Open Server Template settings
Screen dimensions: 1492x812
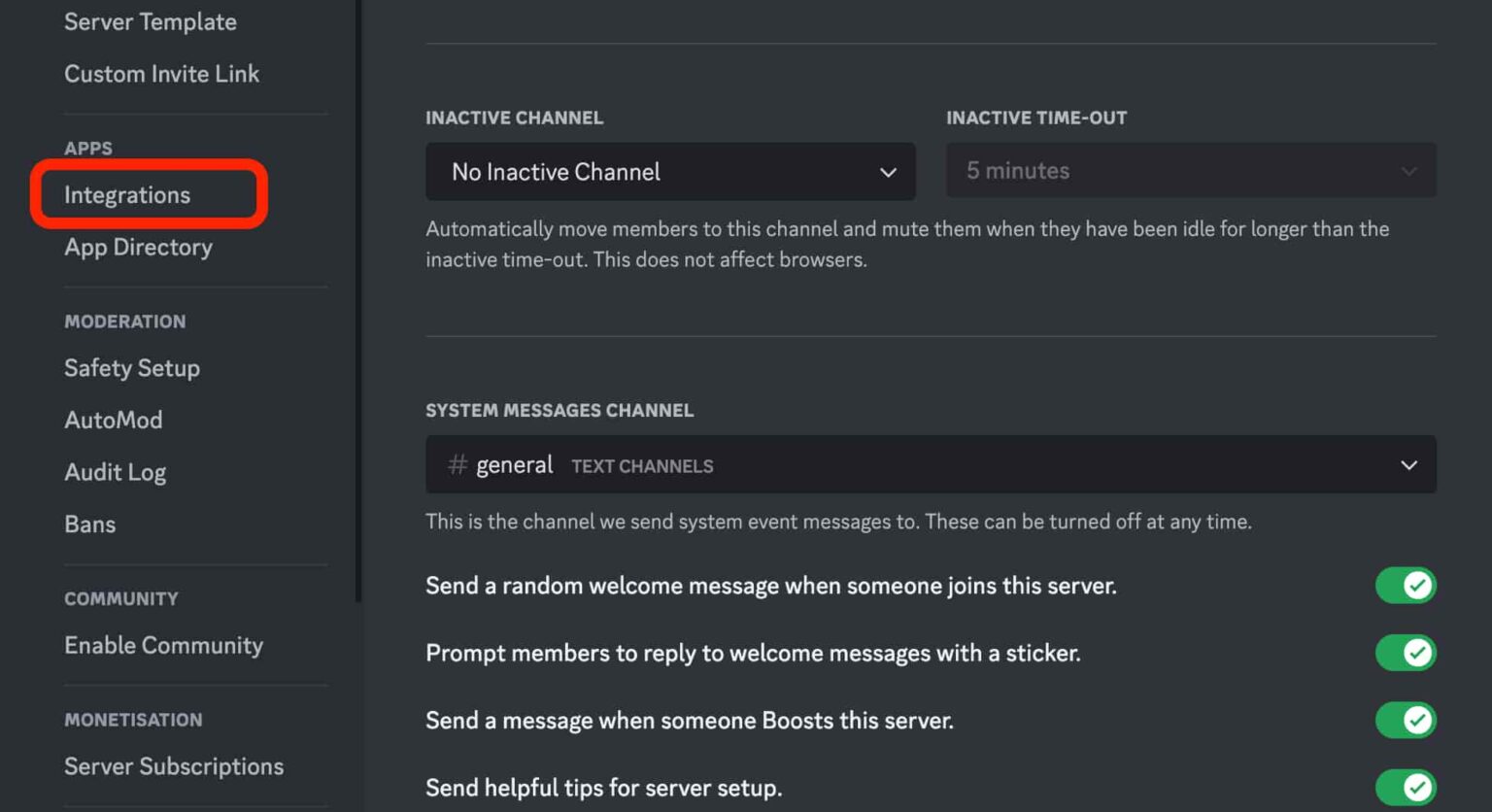[x=150, y=21]
